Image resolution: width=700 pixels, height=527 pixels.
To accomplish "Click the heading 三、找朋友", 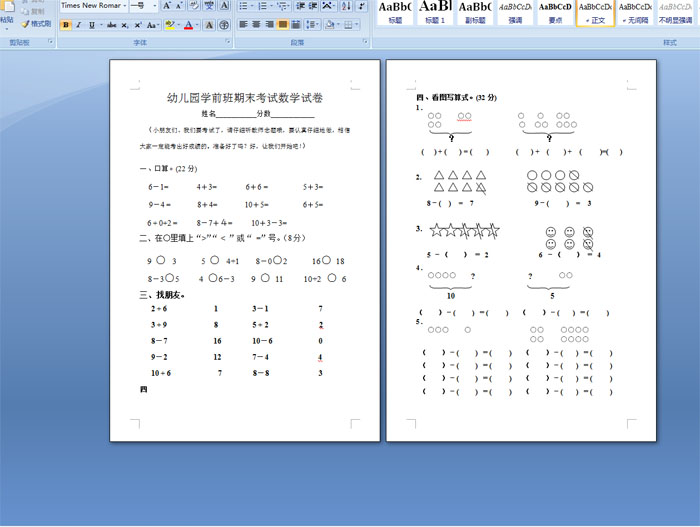I will (162, 295).
